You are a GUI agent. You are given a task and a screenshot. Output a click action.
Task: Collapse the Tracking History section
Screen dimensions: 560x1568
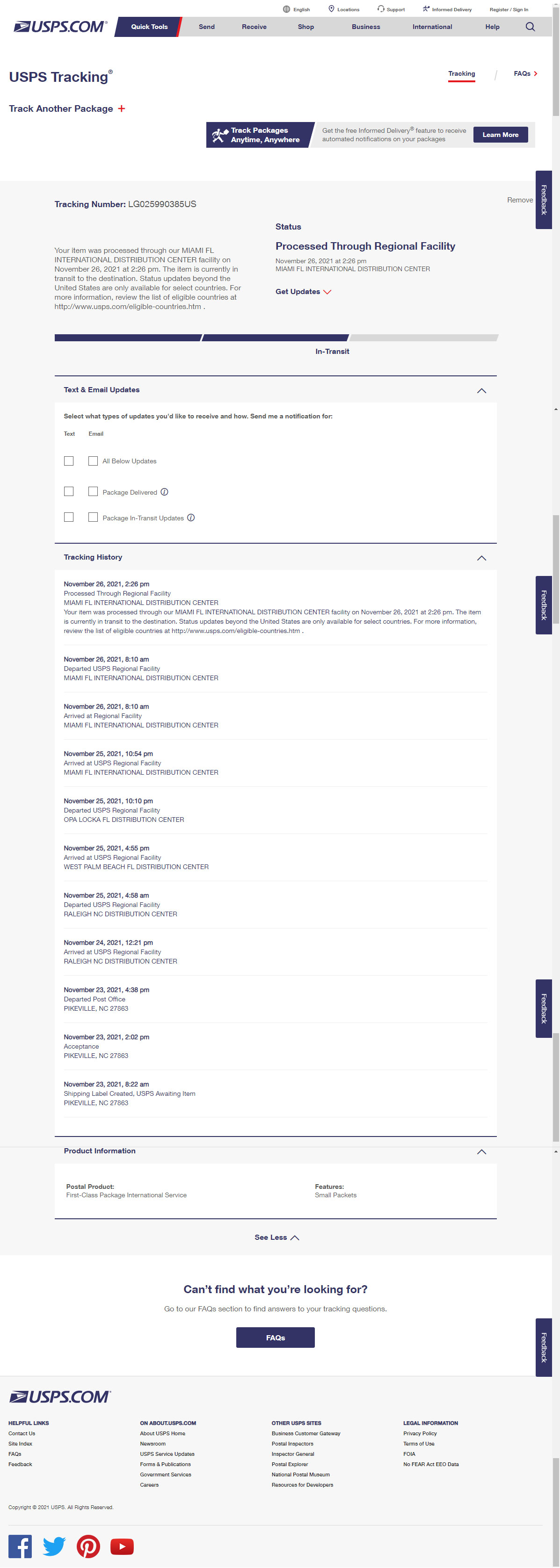point(481,558)
